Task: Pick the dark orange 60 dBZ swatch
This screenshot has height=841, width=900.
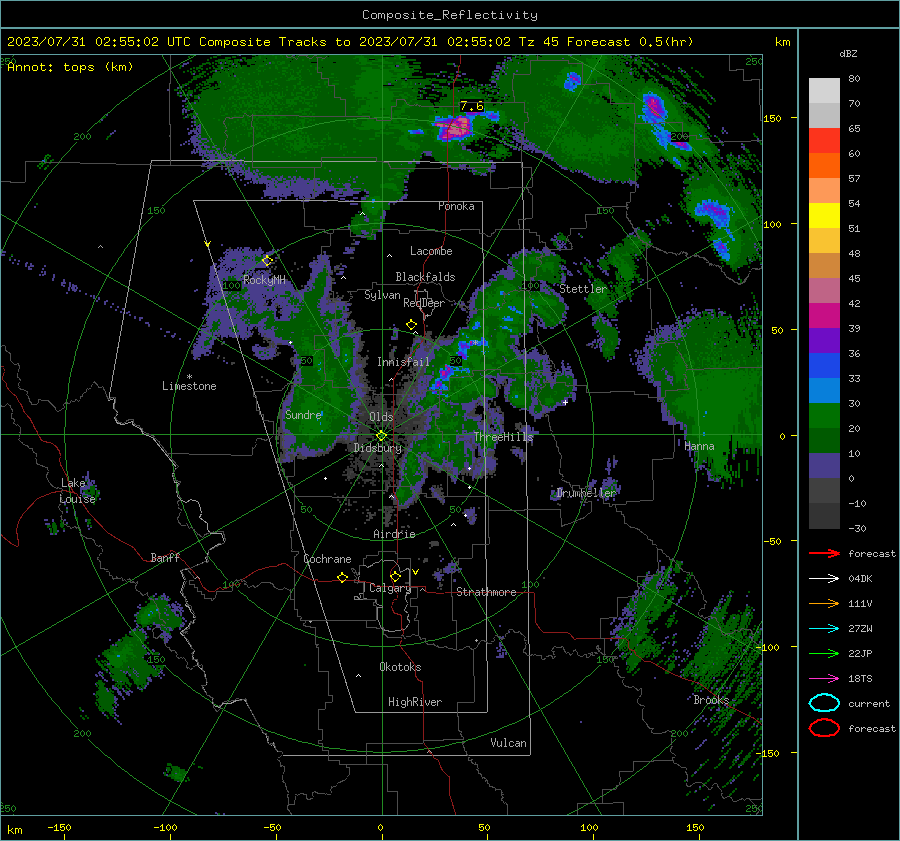Action: tap(824, 165)
